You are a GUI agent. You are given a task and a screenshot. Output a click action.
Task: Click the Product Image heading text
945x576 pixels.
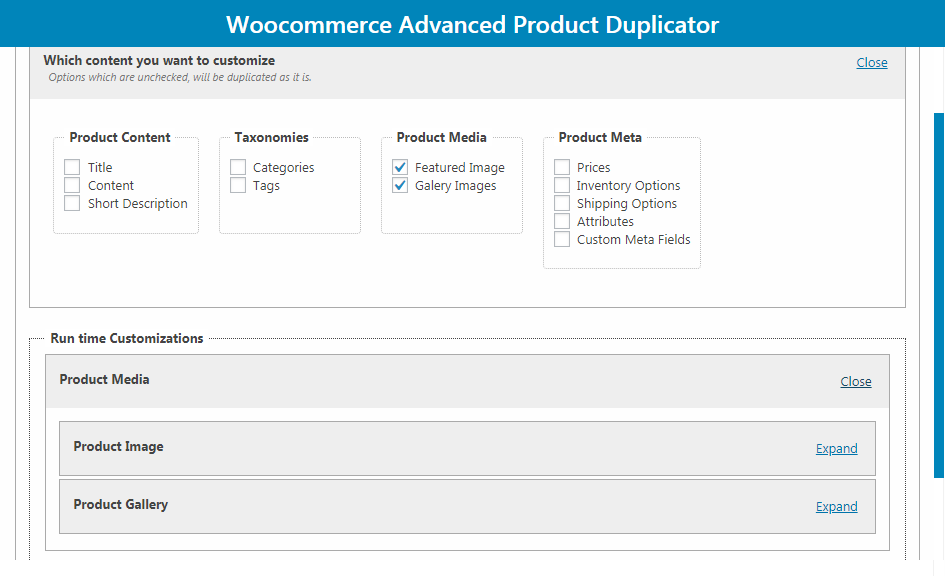pos(119,446)
